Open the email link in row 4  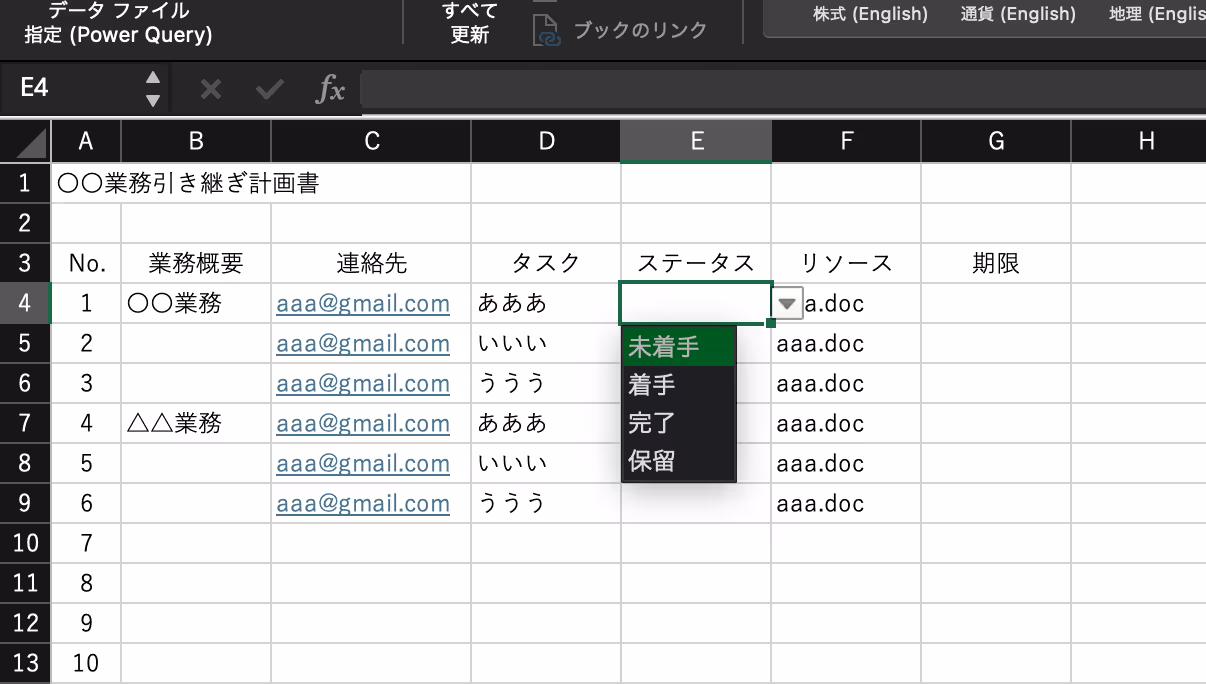pyautogui.click(x=363, y=303)
